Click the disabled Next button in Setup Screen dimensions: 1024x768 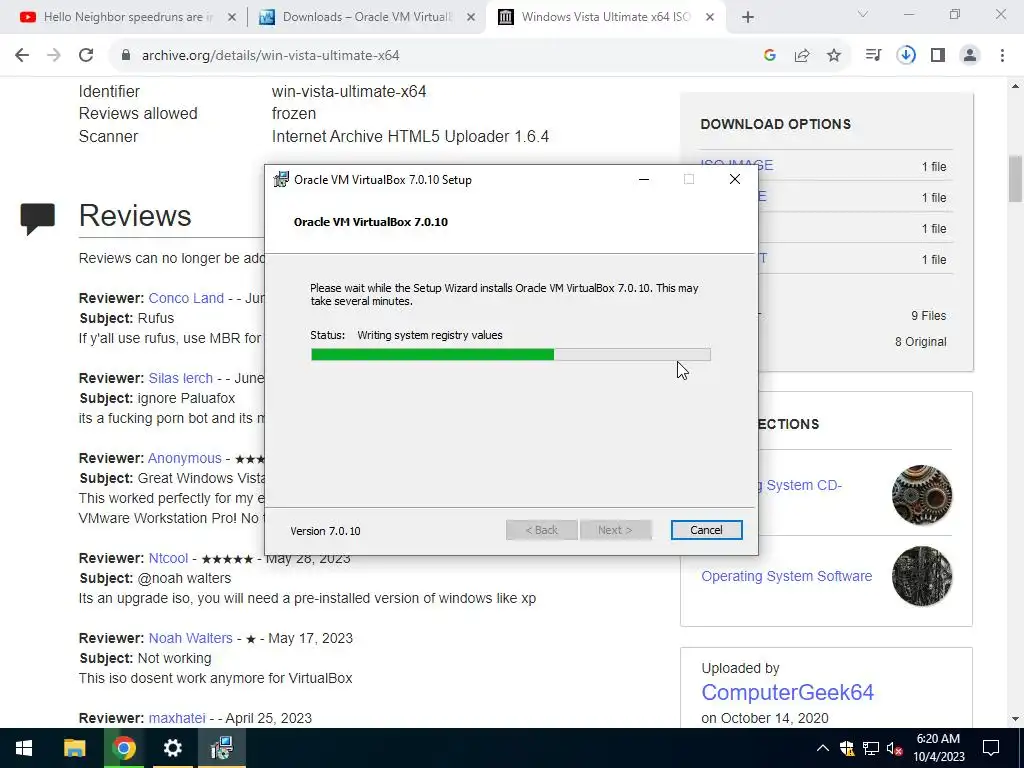(615, 530)
